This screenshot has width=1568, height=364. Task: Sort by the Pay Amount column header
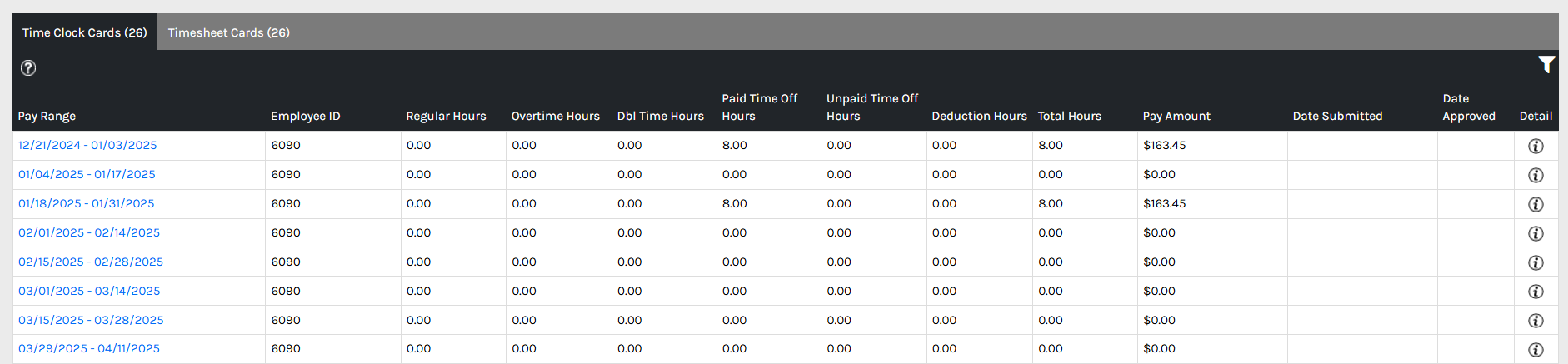[x=1176, y=116]
